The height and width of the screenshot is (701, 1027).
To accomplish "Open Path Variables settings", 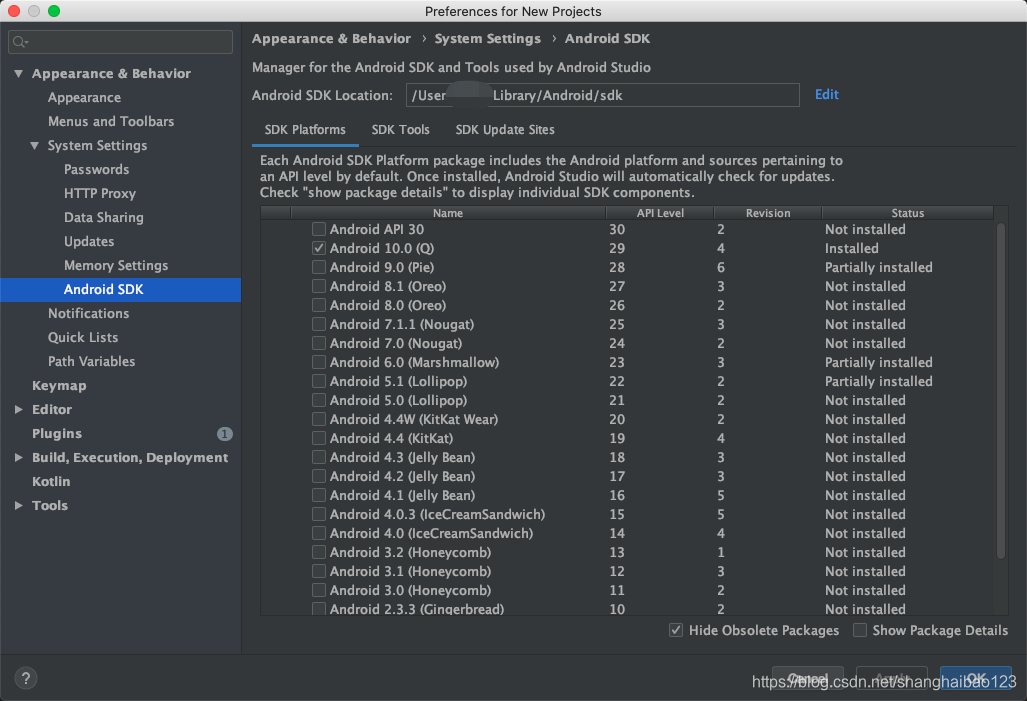I will (x=92, y=361).
